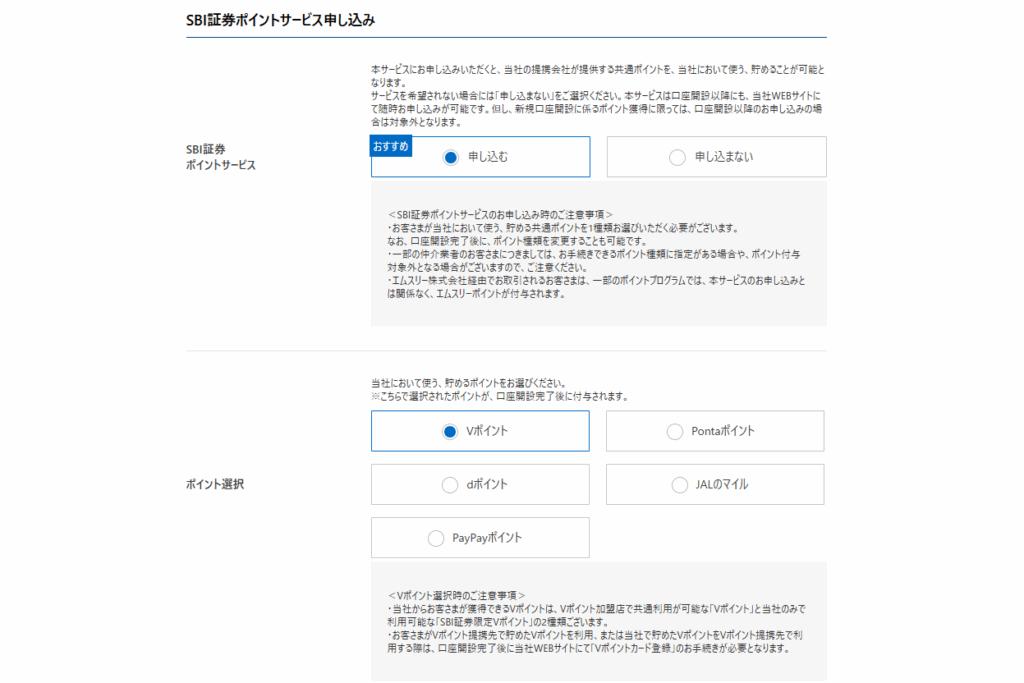
Task: Click the おすすめ badge
Action: tap(391, 146)
